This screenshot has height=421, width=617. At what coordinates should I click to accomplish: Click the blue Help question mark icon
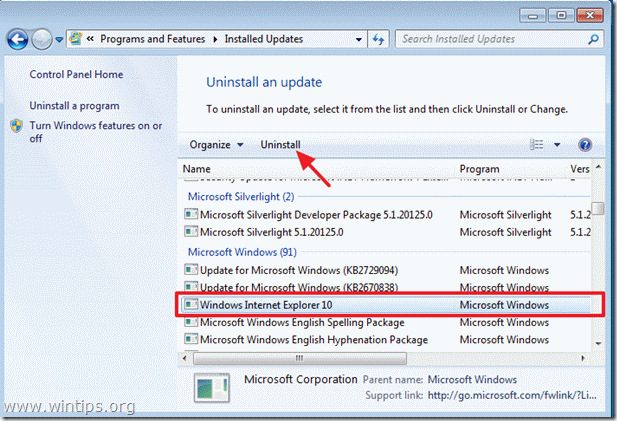pos(585,145)
